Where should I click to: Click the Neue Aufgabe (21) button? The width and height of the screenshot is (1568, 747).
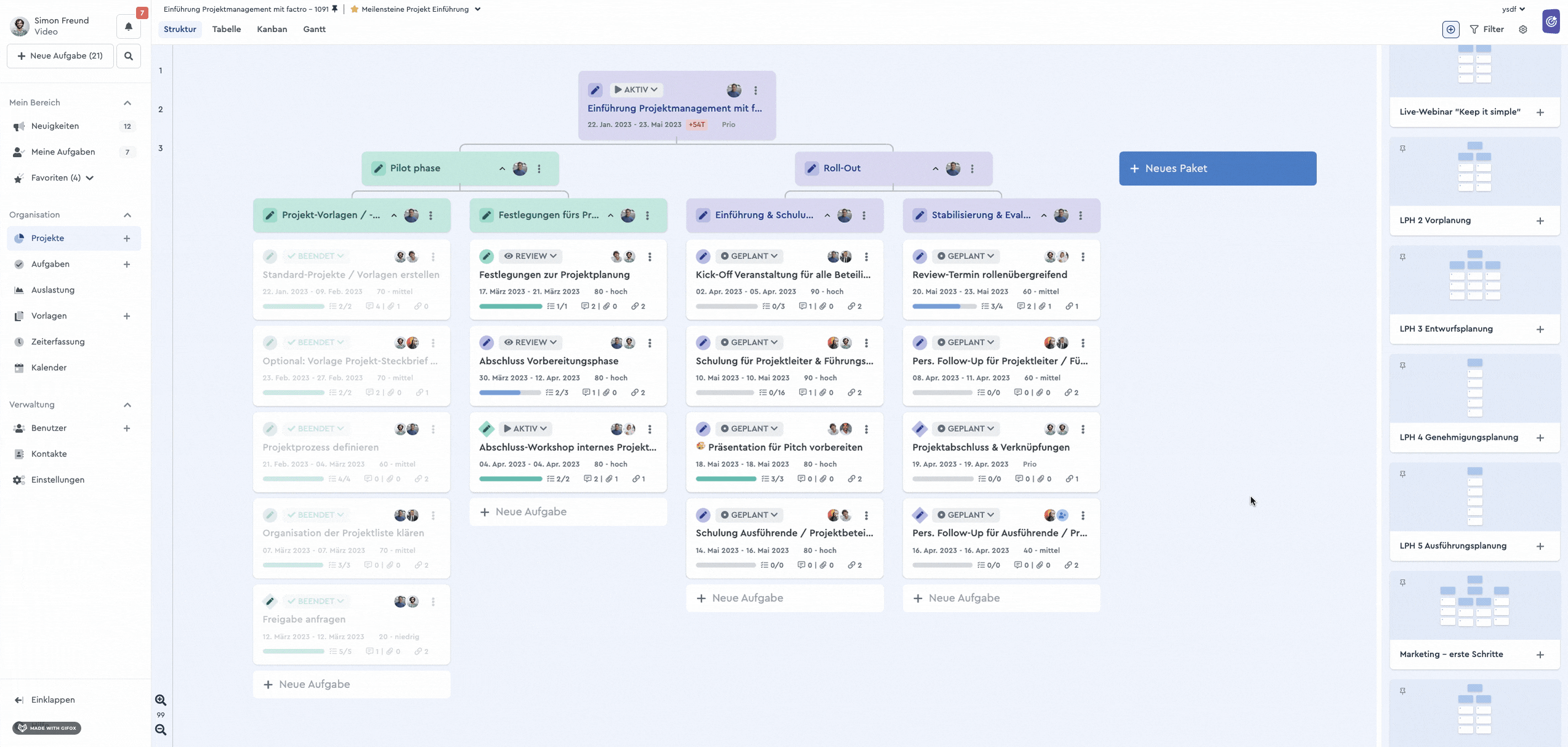pos(60,56)
